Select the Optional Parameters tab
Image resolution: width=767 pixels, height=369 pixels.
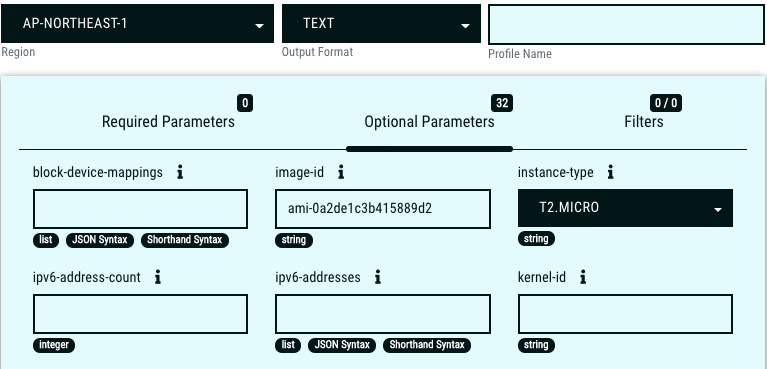(429, 121)
